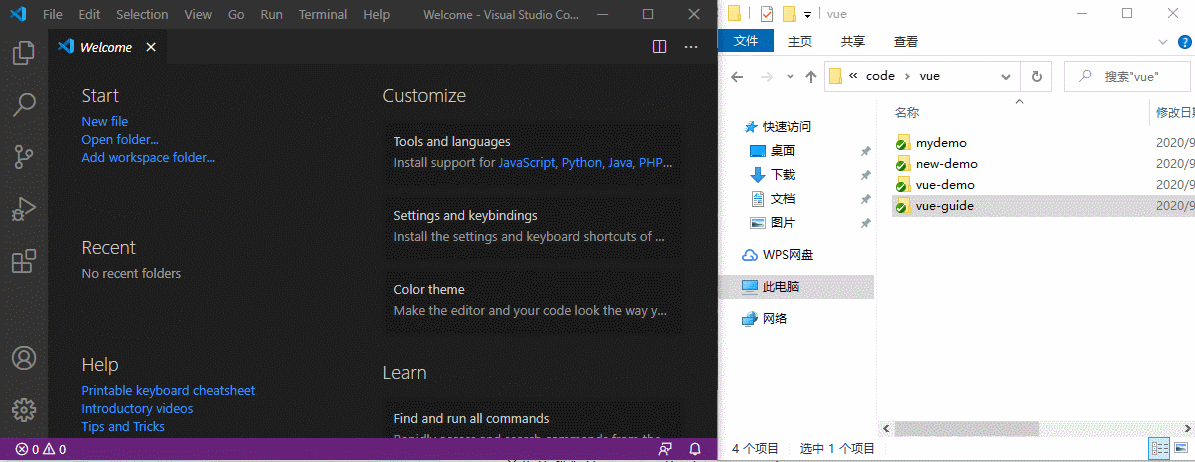Click the horizontal scrollbar in File Explorer
This screenshot has width=1195, height=462.
(x=967, y=428)
